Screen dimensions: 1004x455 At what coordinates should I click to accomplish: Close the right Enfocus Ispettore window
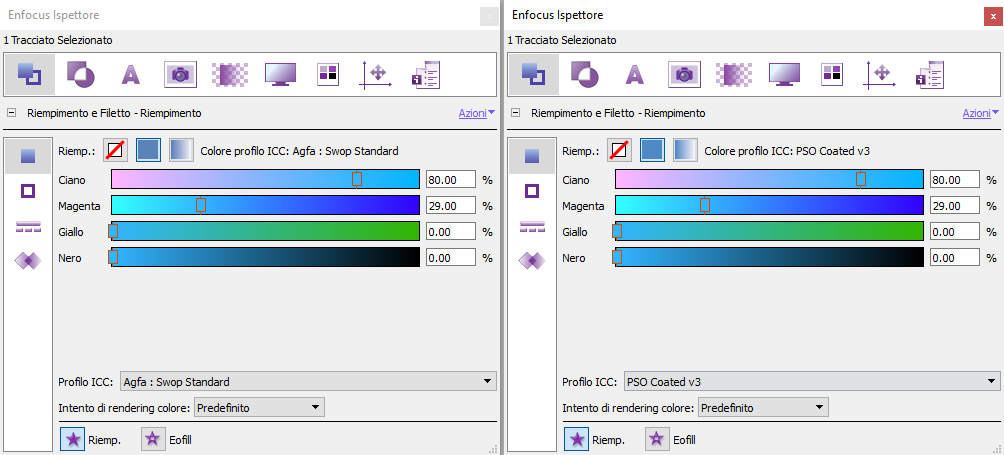[992, 16]
